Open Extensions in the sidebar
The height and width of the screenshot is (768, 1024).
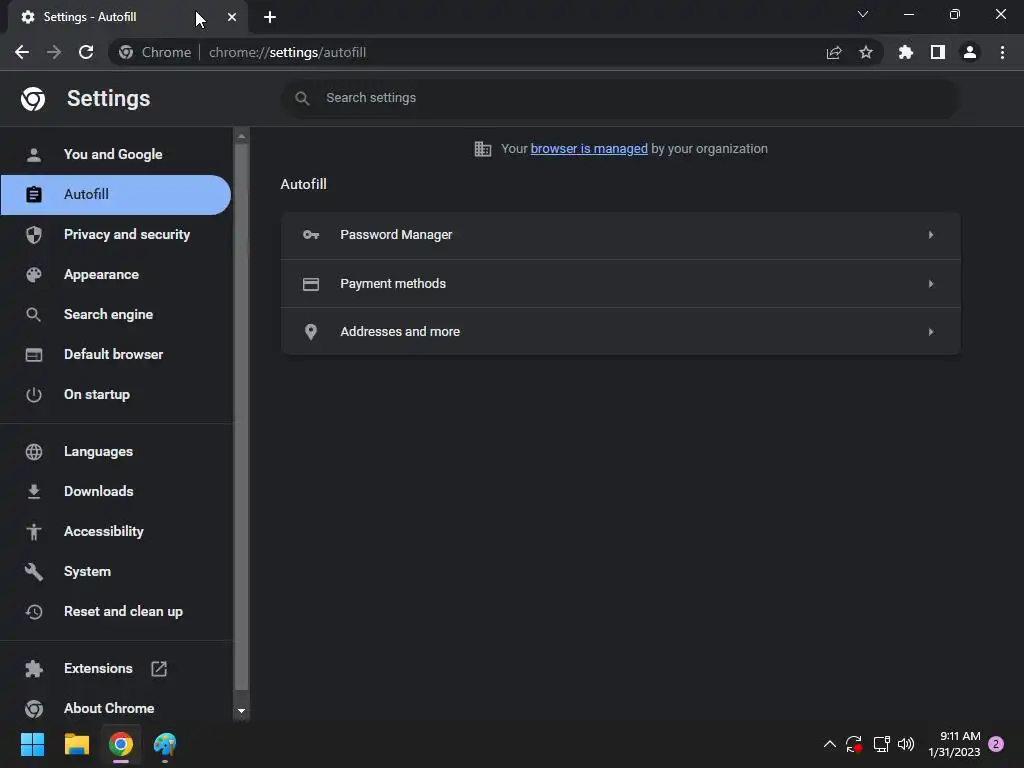tap(116, 669)
